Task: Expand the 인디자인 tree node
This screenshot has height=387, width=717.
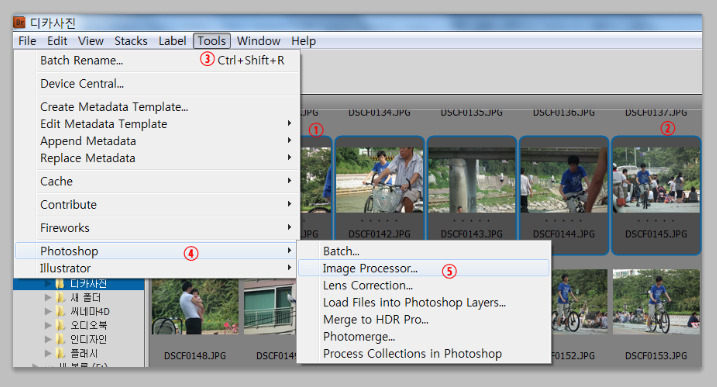Action: (x=48, y=339)
